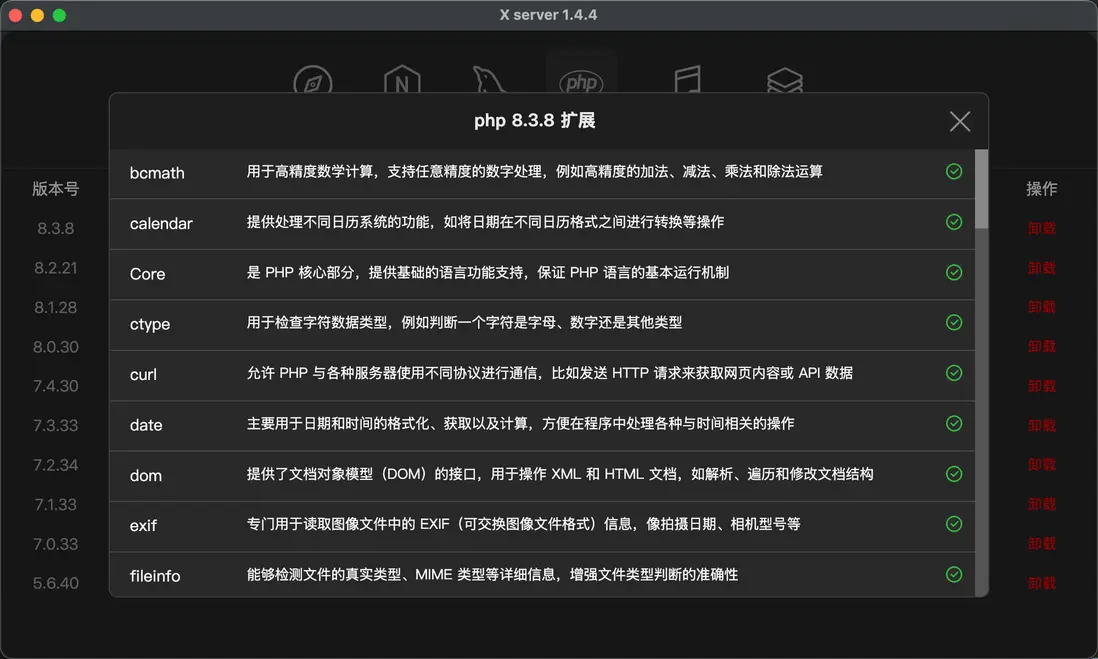Click uninstall (卸载) for version 8.0.30
This screenshot has height=659, width=1098.
(1041, 347)
